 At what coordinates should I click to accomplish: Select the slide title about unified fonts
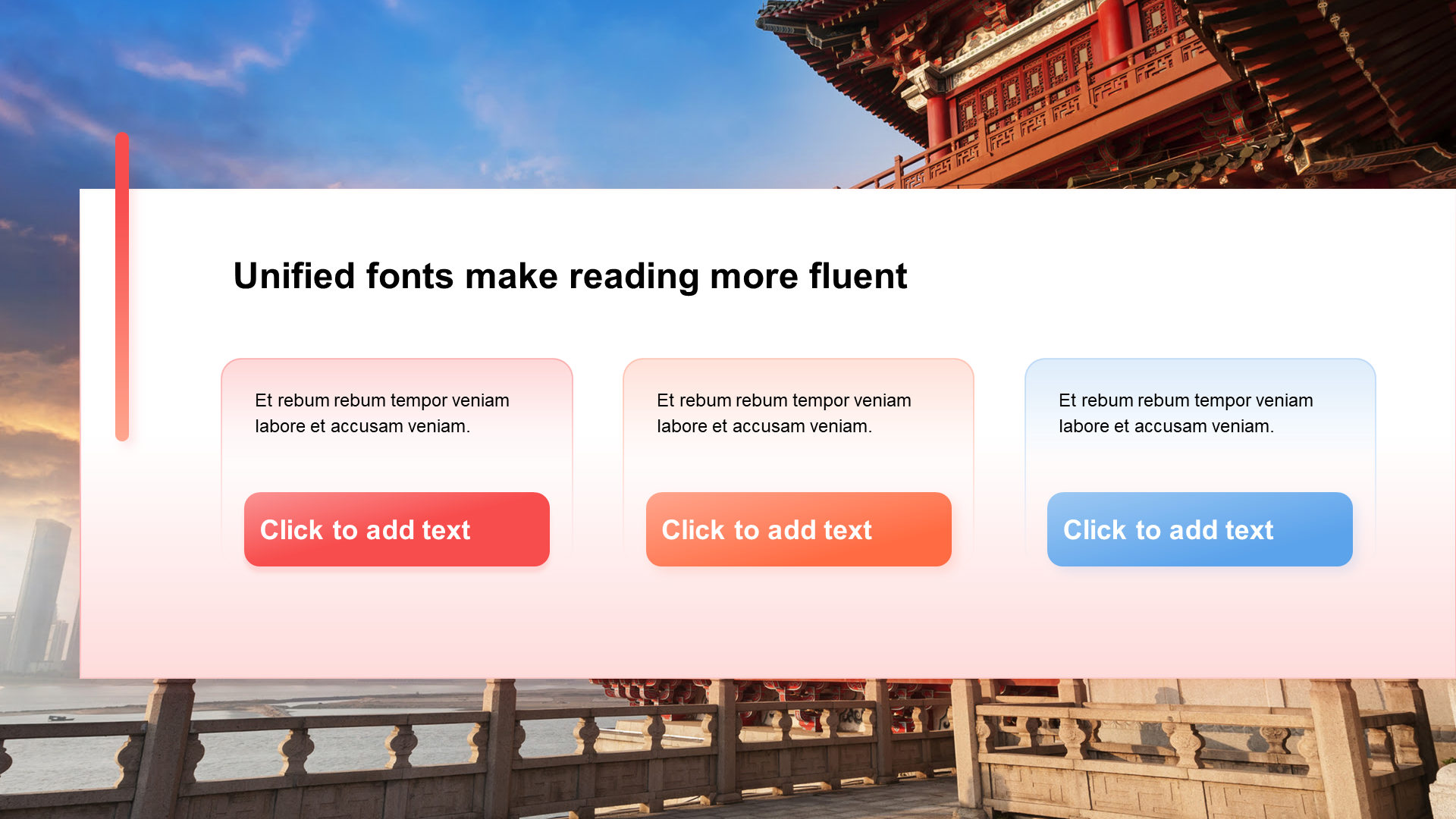coord(570,276)
